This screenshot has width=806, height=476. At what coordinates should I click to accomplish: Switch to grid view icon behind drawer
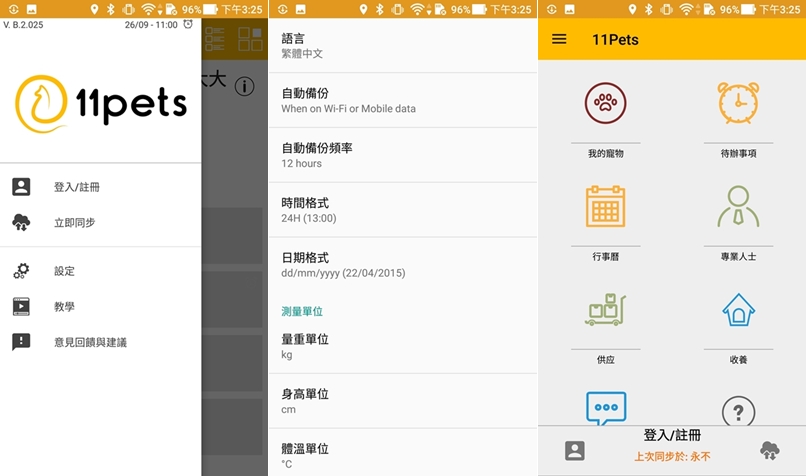pyautogui.click(x=250, y=39)
